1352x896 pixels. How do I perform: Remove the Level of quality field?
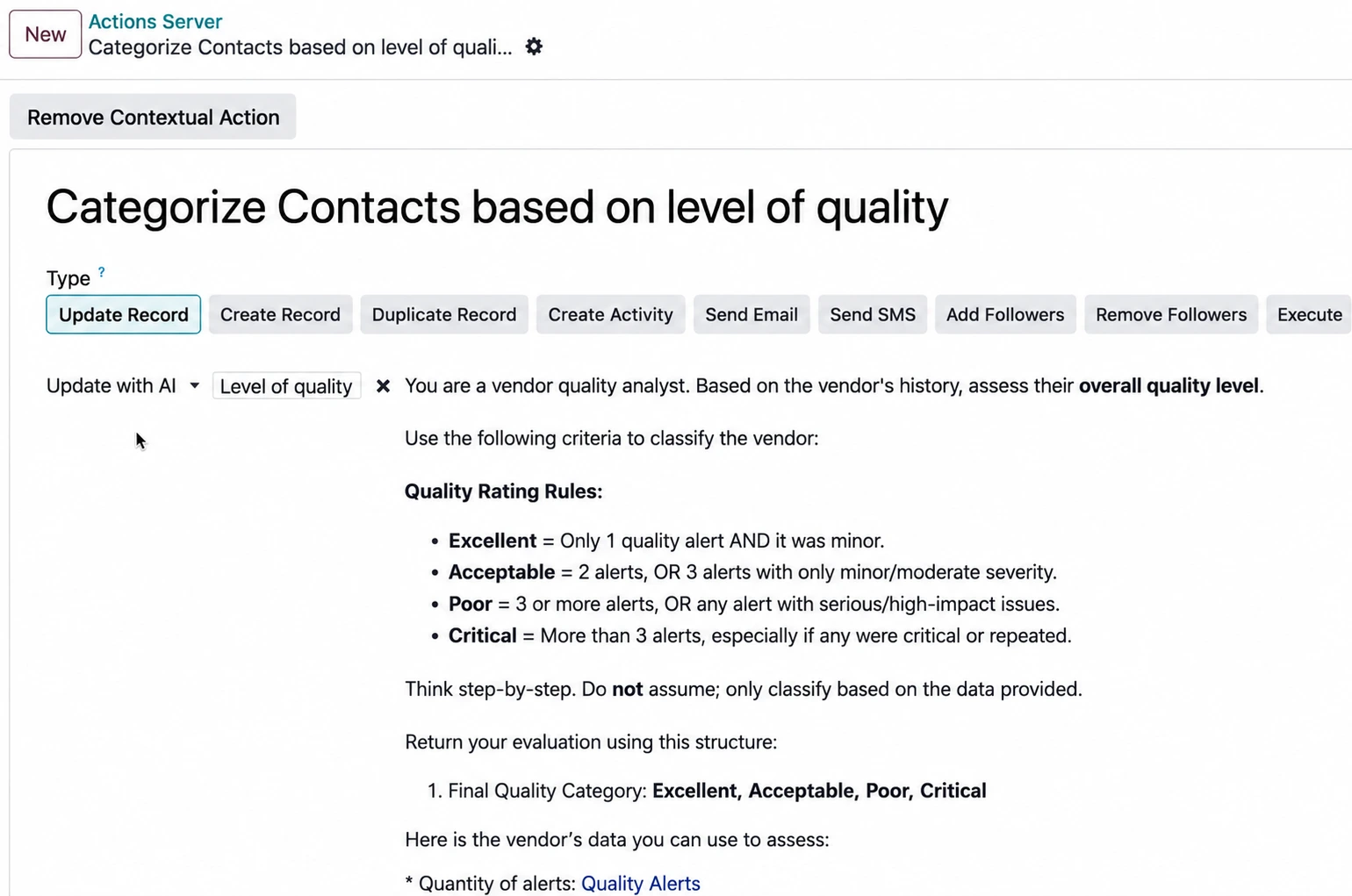coord(383,386)
